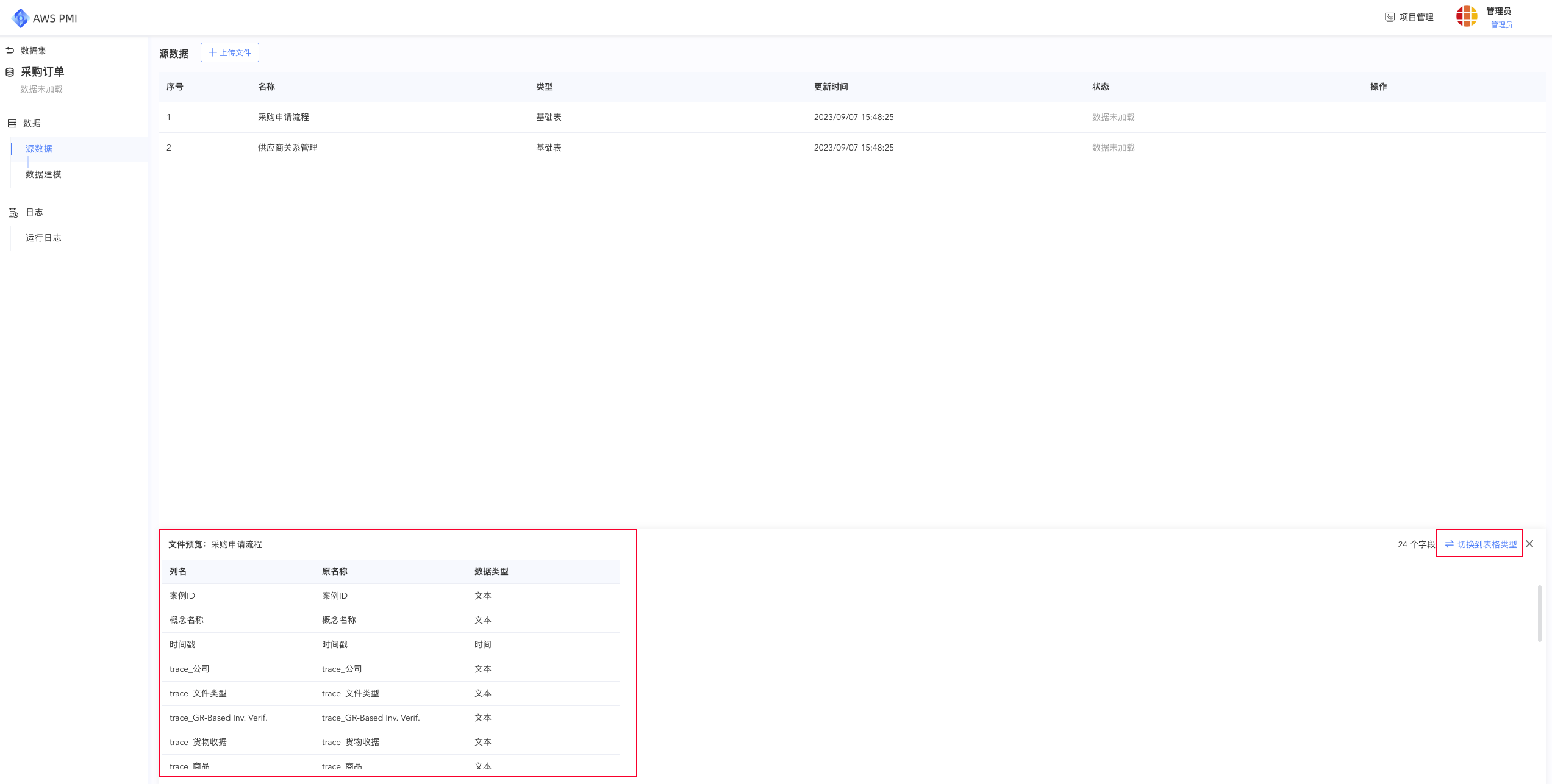The width and height of the screenshot is (1552, 784).
Task: Open the 运行日志 sidebar item
Action: point(43,238)
